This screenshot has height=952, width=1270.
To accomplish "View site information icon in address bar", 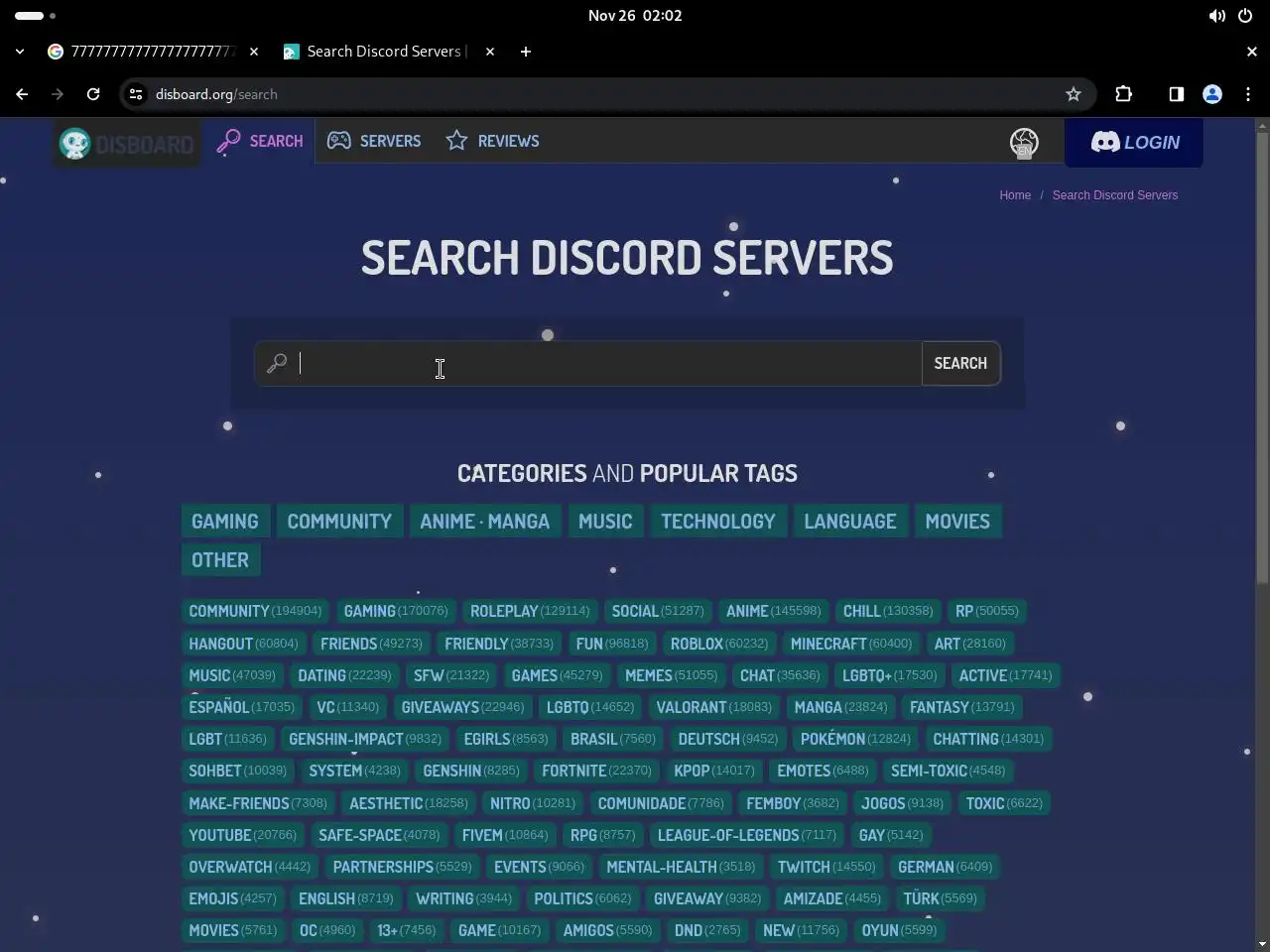I will 136,94.
